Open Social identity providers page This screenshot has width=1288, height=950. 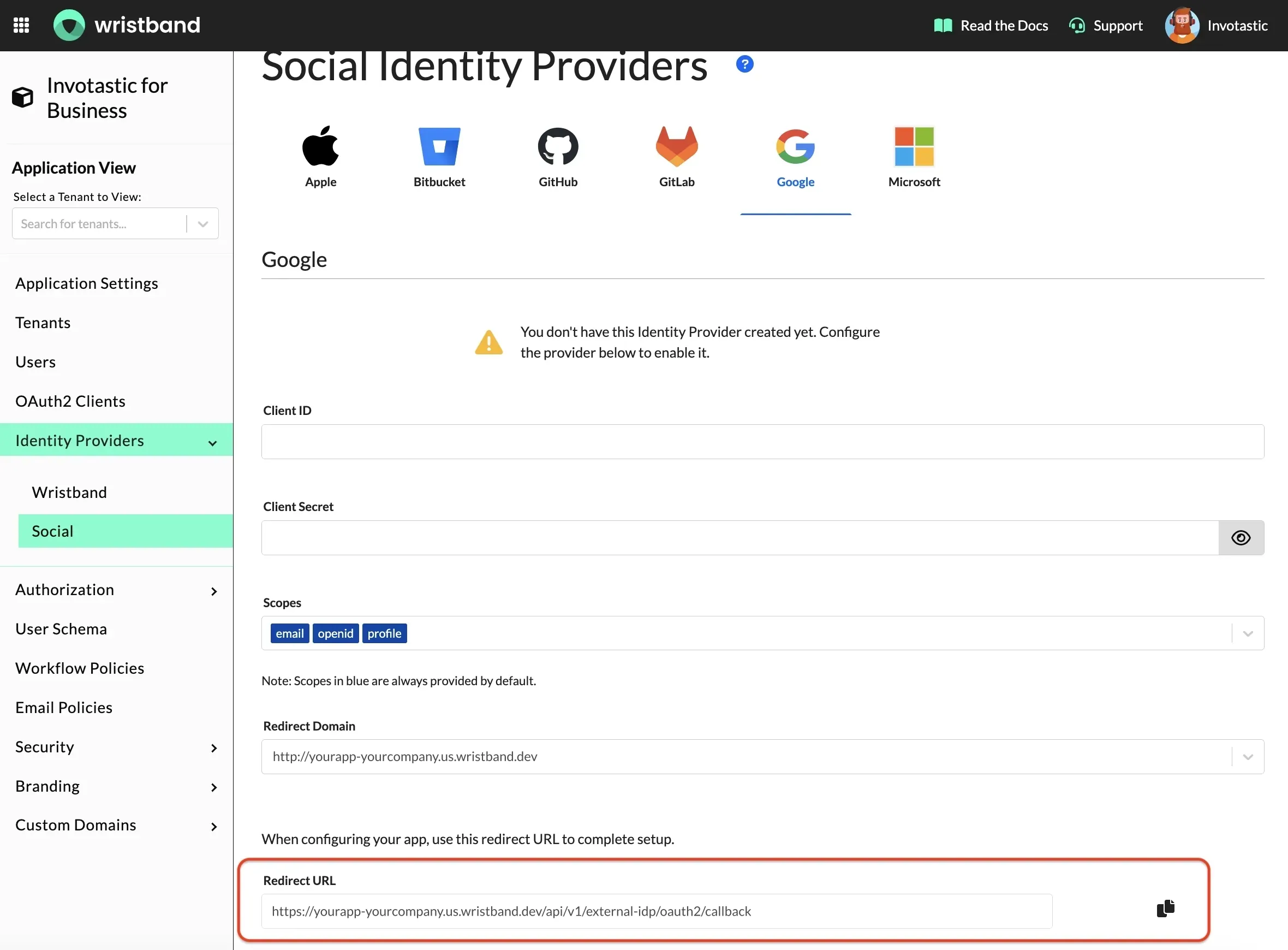coord(126,531)
